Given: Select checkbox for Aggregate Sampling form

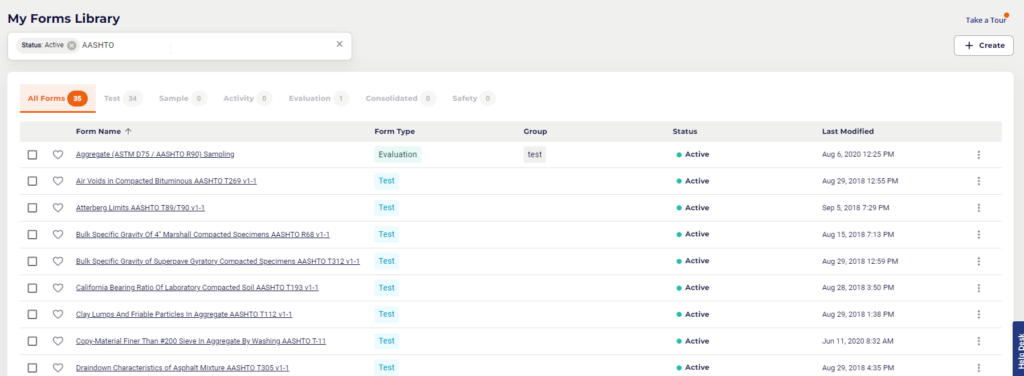Looking at the screenshot, I should pyautogui.click(x=32, y=155).
